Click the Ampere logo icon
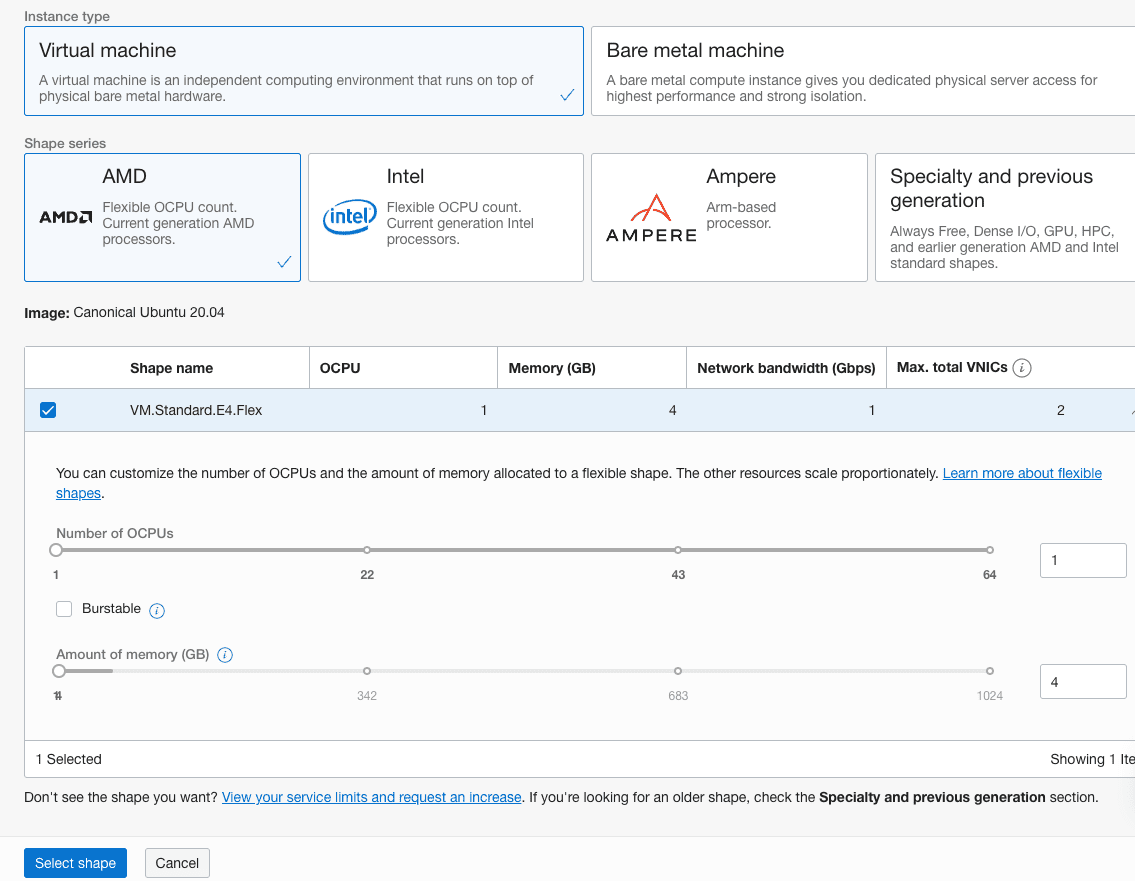The image size is (1135, 881). 650,217
